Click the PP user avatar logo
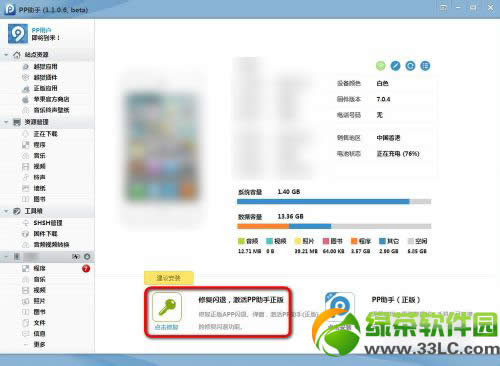Image resolution: width=500 pixels, height=366 pixels. 18,33
